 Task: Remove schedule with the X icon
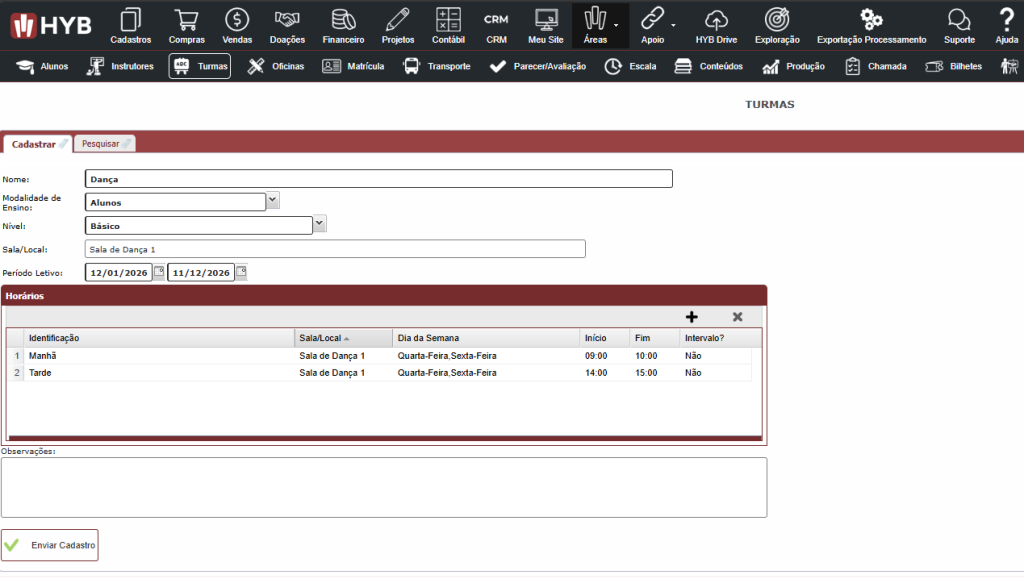coord(738,317)
